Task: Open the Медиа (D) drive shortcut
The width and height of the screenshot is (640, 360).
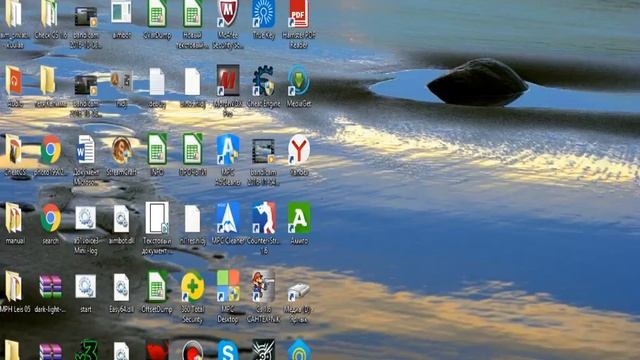Action: (x=299, y=291)
